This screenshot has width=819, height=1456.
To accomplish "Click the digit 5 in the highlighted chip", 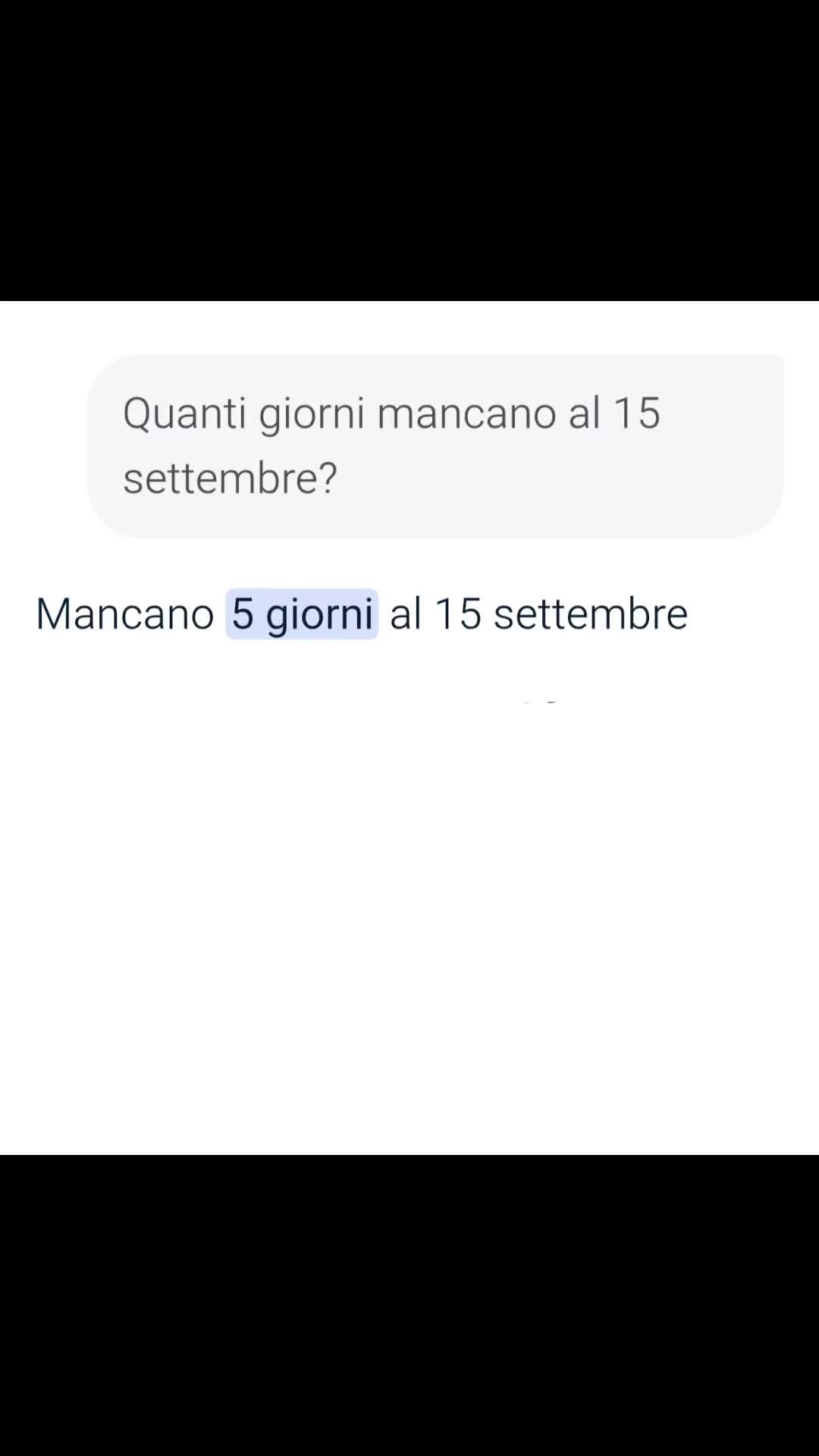I will tap(243, 613).
